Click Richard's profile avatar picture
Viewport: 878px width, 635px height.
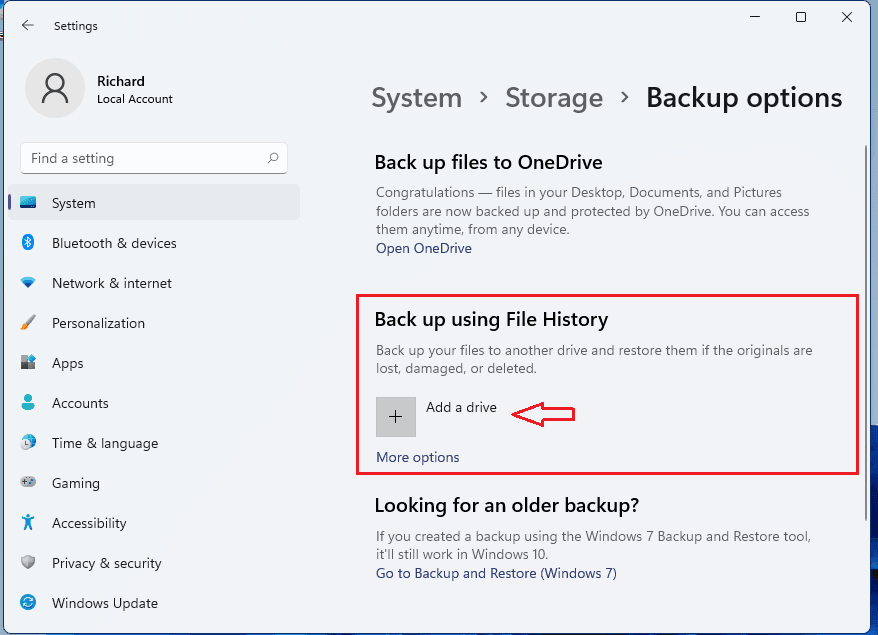pos(55,89)
